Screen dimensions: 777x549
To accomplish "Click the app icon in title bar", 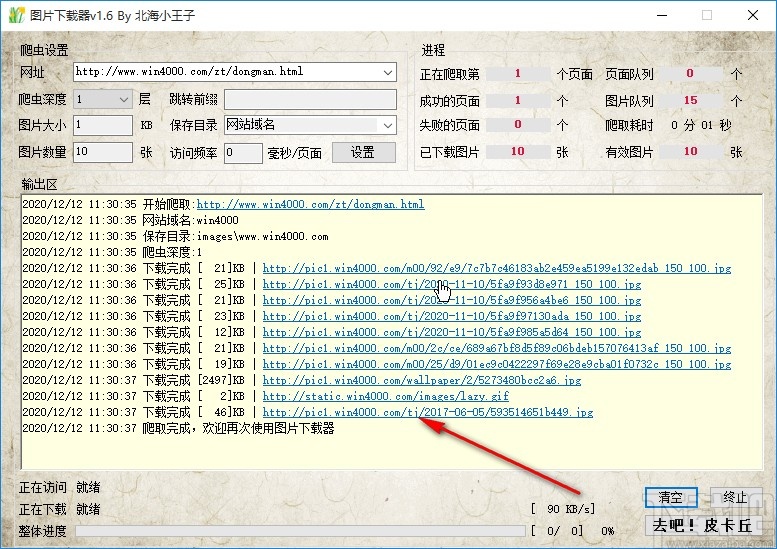I will click(x=16, y=15).
